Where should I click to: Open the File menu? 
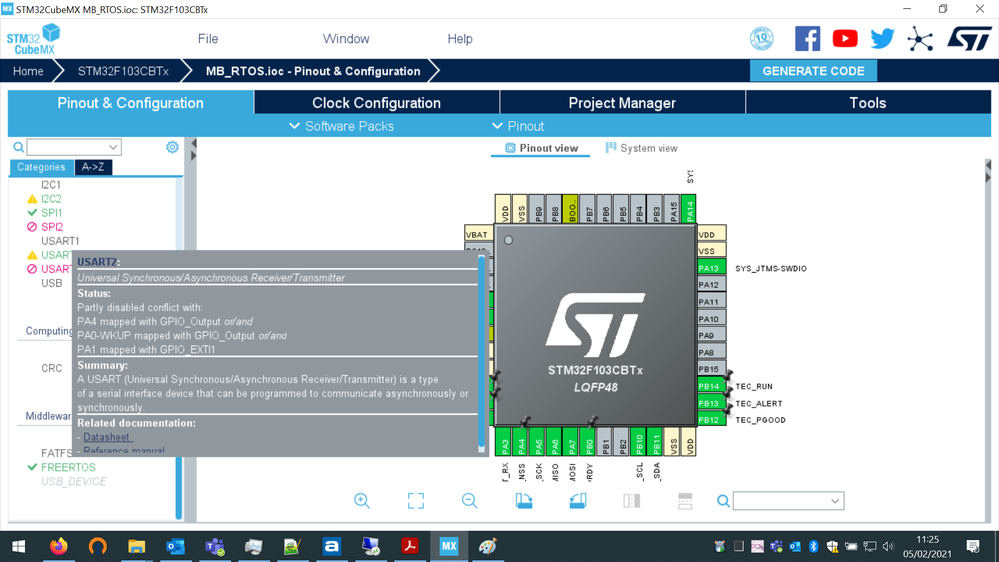(x=208, y=39)
